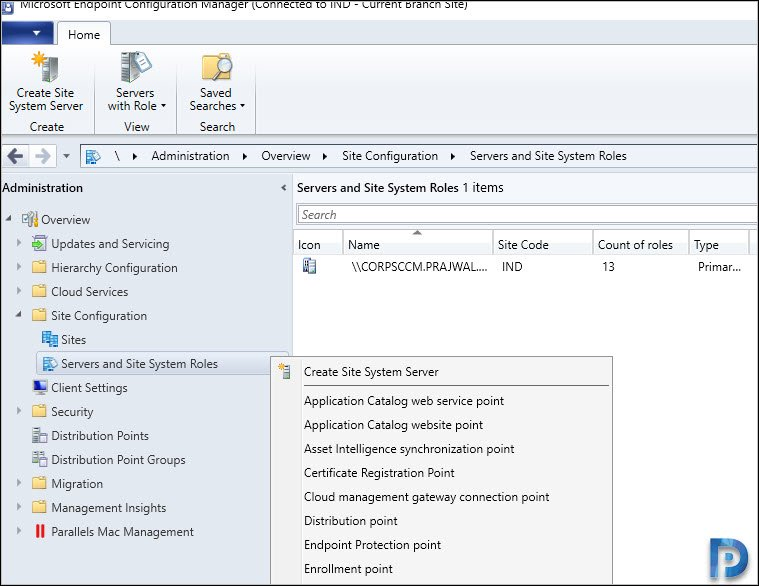This screenshot has width=759, height=586.
Task: Go forward with the right arrow button
Action: tap(43, 156)
